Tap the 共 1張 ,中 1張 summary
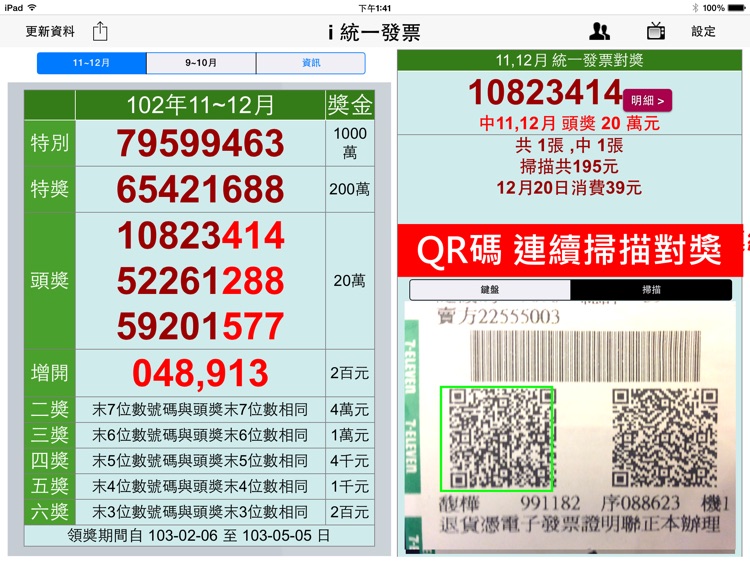Image resolution: width=750 pixels, height=563 pixels. 569,145
